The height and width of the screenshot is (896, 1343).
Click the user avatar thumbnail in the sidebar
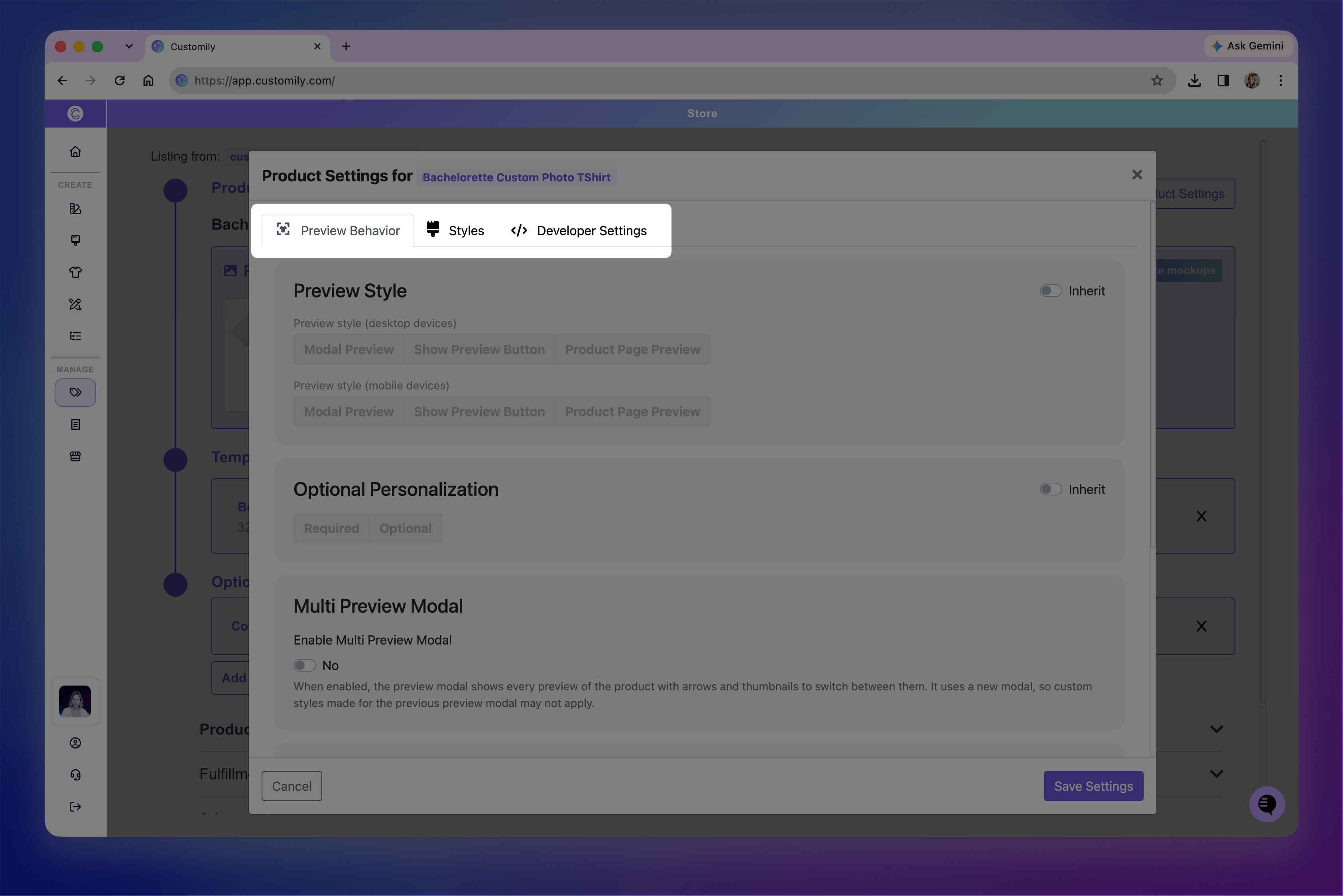click(75, 701)
